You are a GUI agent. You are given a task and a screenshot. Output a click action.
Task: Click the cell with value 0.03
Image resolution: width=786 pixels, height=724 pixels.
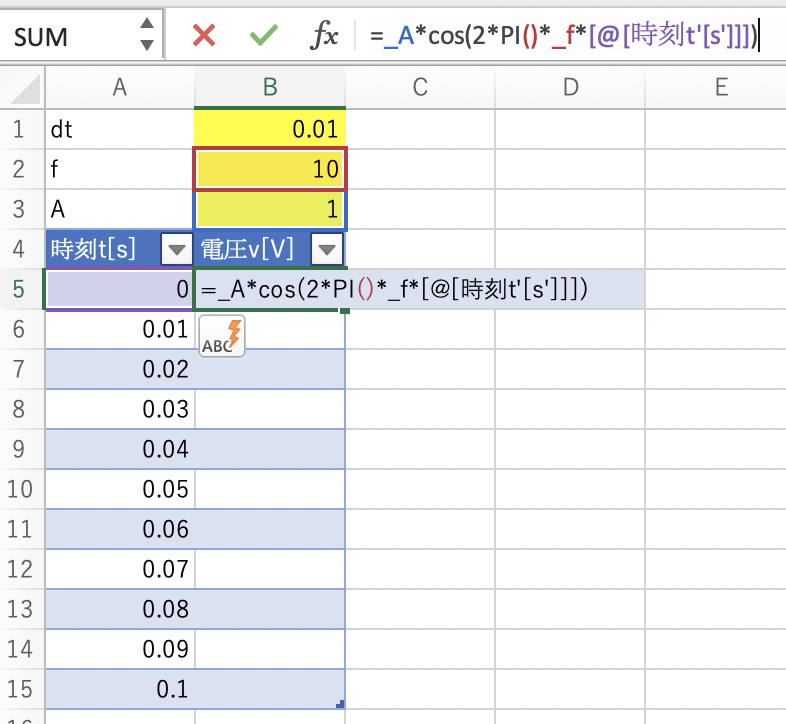pos(120,409)
